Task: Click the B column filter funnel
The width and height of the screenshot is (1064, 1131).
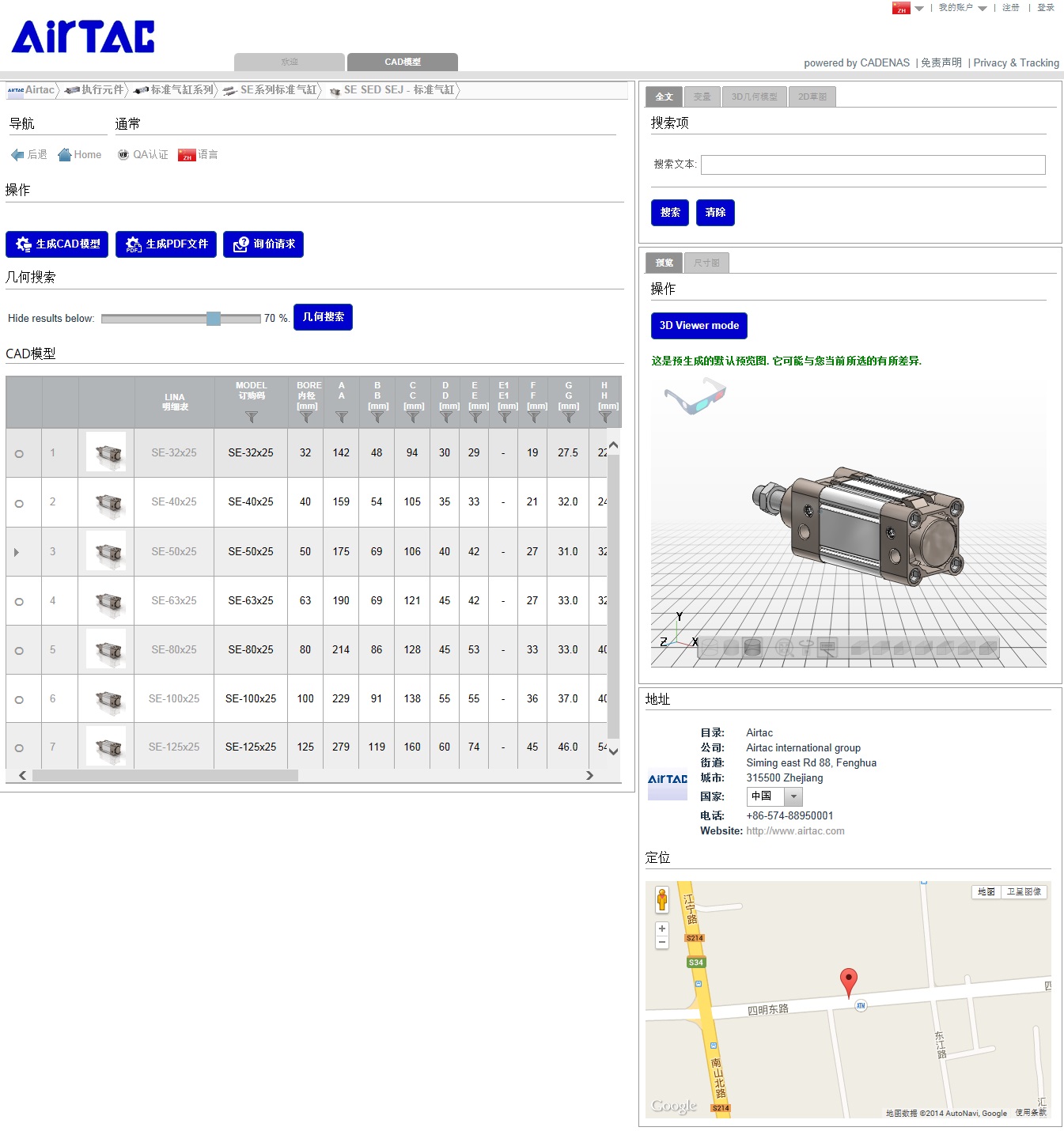Action: pos(377,417)
